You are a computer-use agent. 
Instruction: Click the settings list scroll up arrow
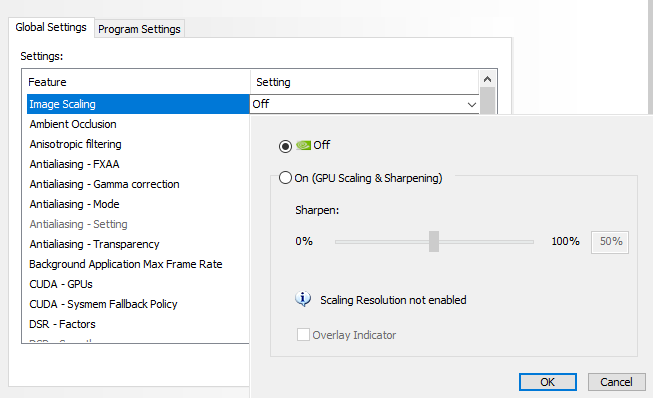coord(488,79)
